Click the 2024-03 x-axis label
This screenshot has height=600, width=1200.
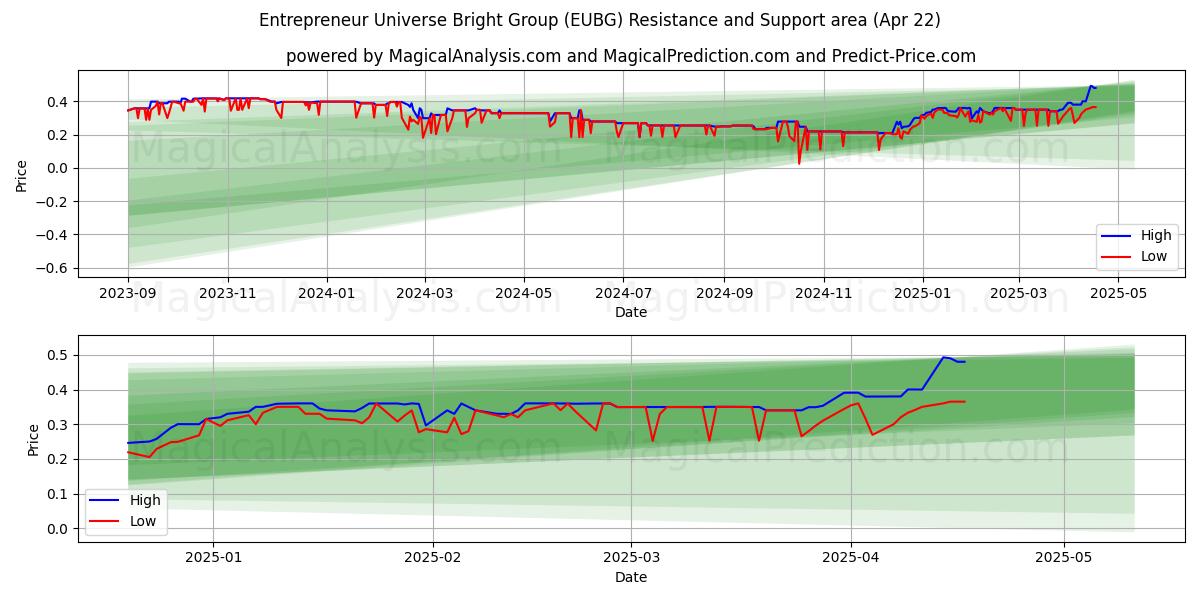click(x=425, y=294)
